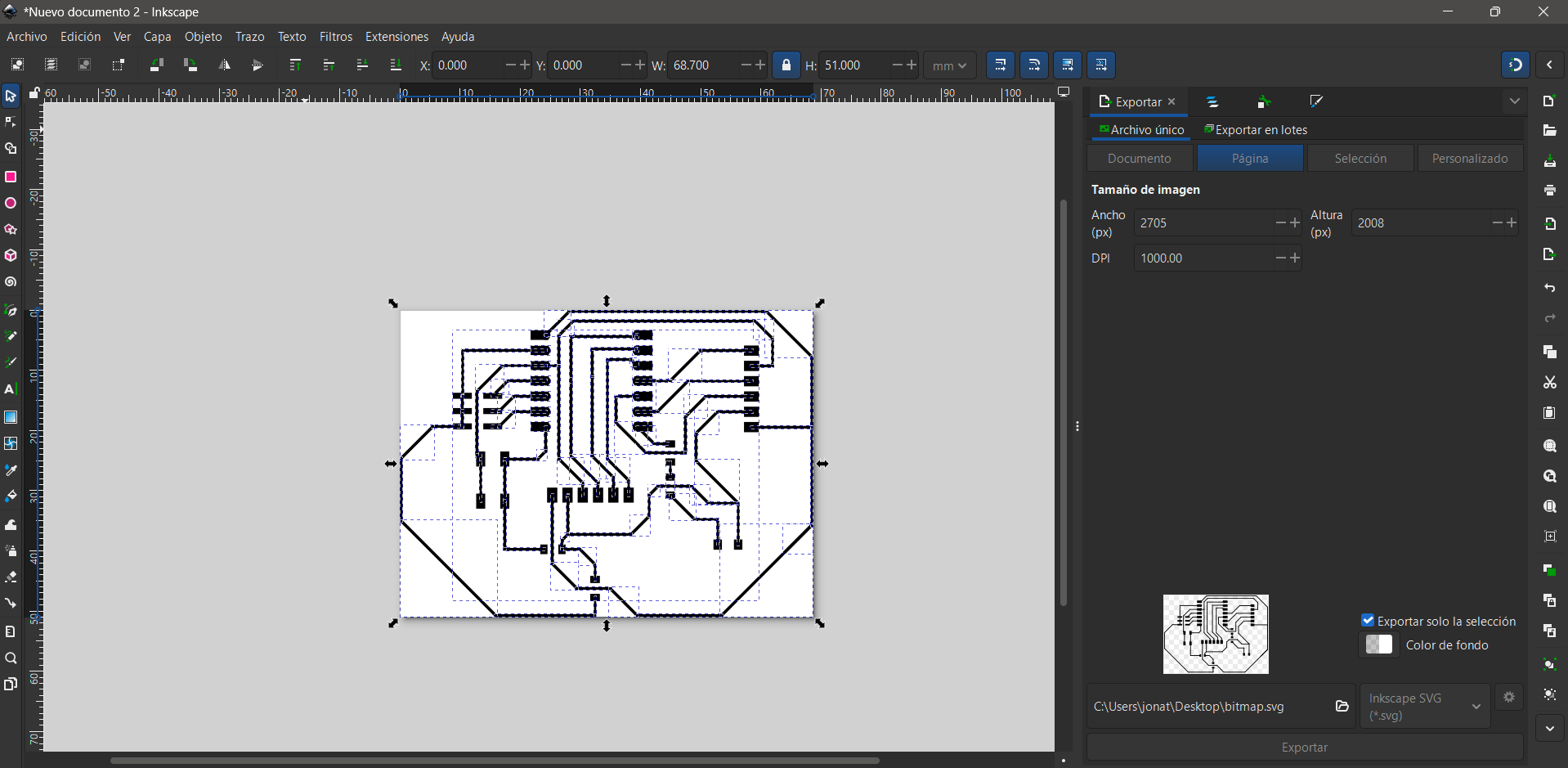Select the Zoom tool in the toolbox
Image resolution: width=1568 pixels, height=768 pixels.
click(x=11, y=658)
